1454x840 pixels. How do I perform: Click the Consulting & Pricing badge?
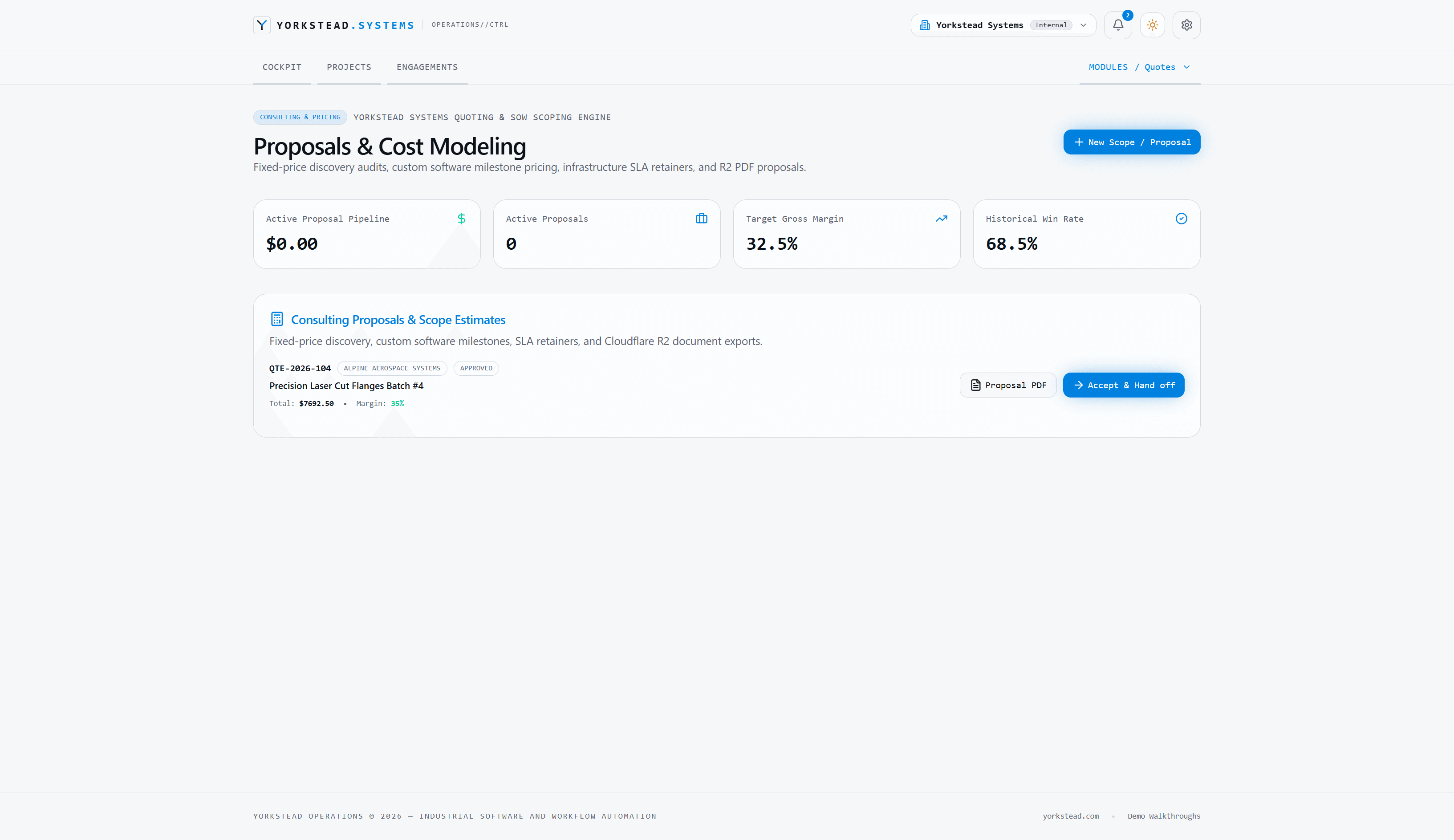(300, 117)
